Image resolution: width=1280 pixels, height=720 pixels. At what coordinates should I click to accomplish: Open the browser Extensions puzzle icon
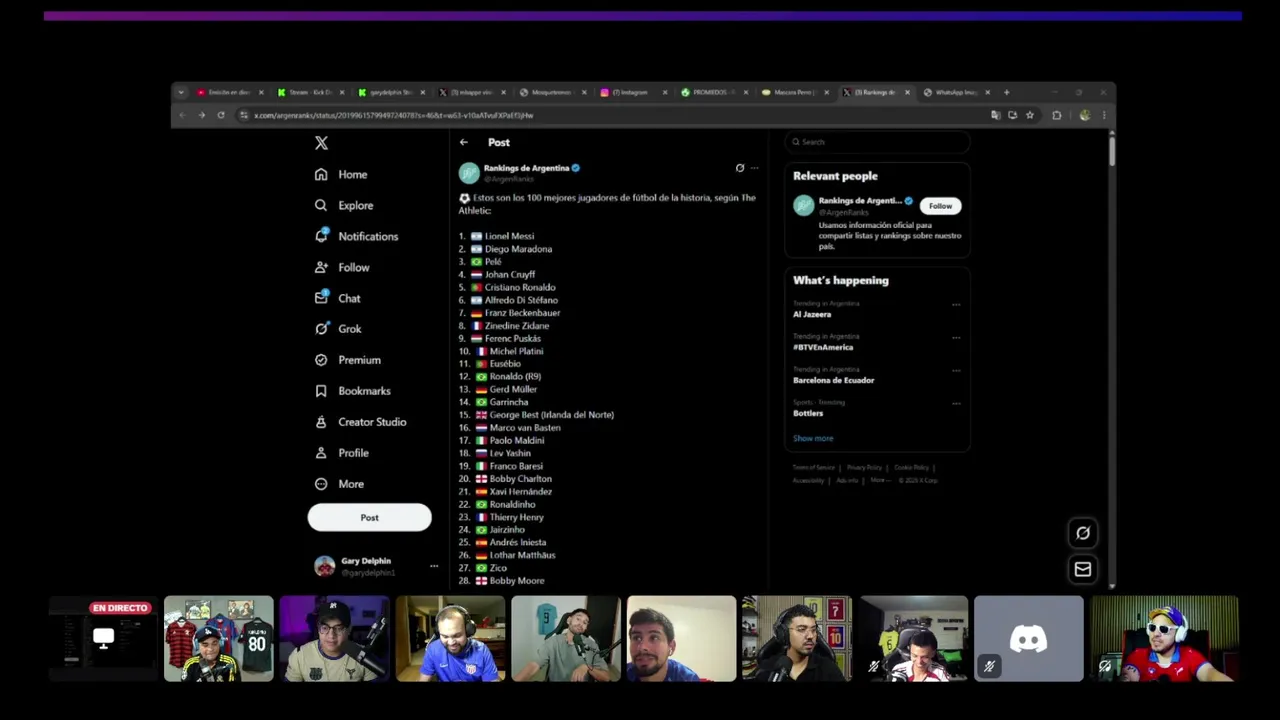tap(1057, 115)
